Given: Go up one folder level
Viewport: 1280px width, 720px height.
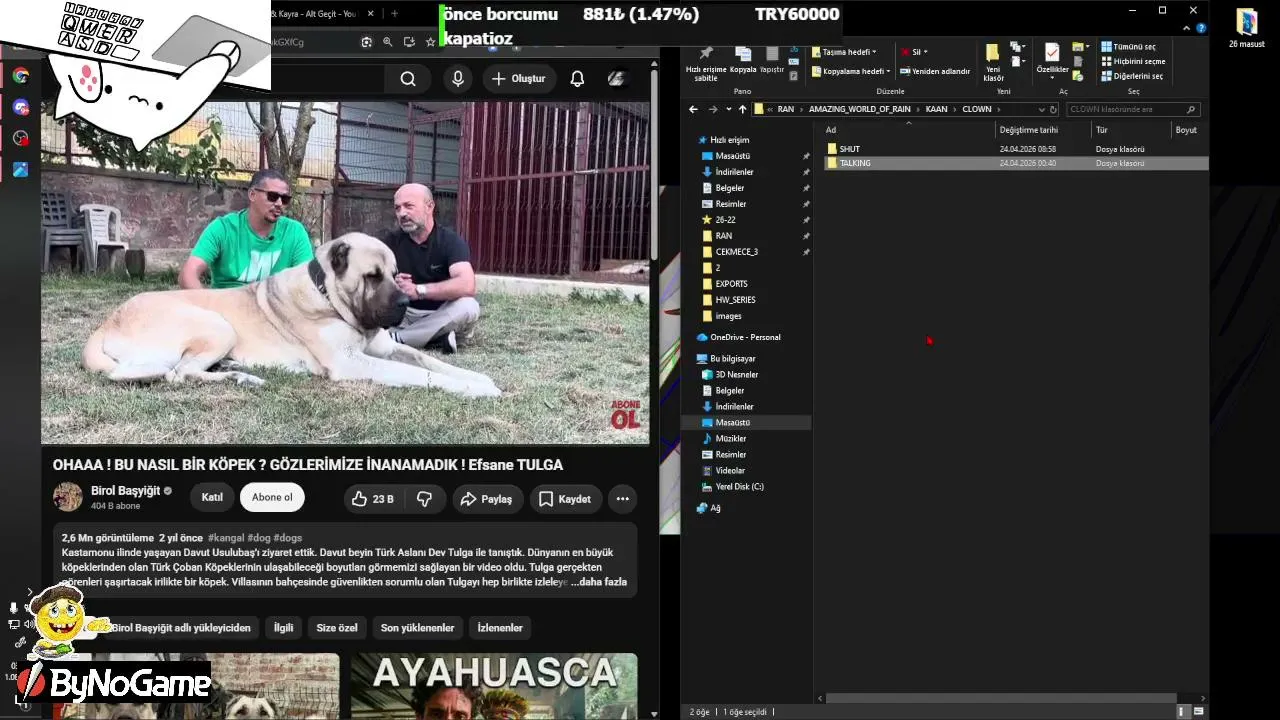Looking at the screenshot, I should coord(742,109).
